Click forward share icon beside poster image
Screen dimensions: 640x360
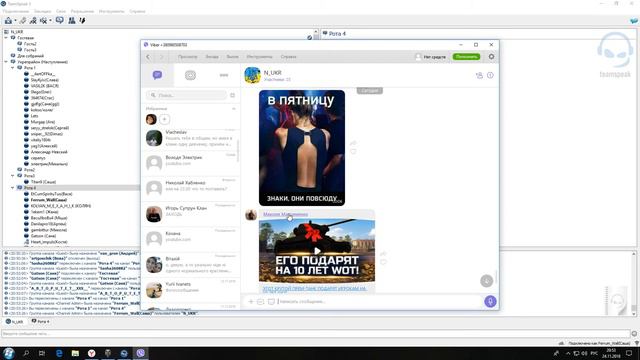pos(353,143)
